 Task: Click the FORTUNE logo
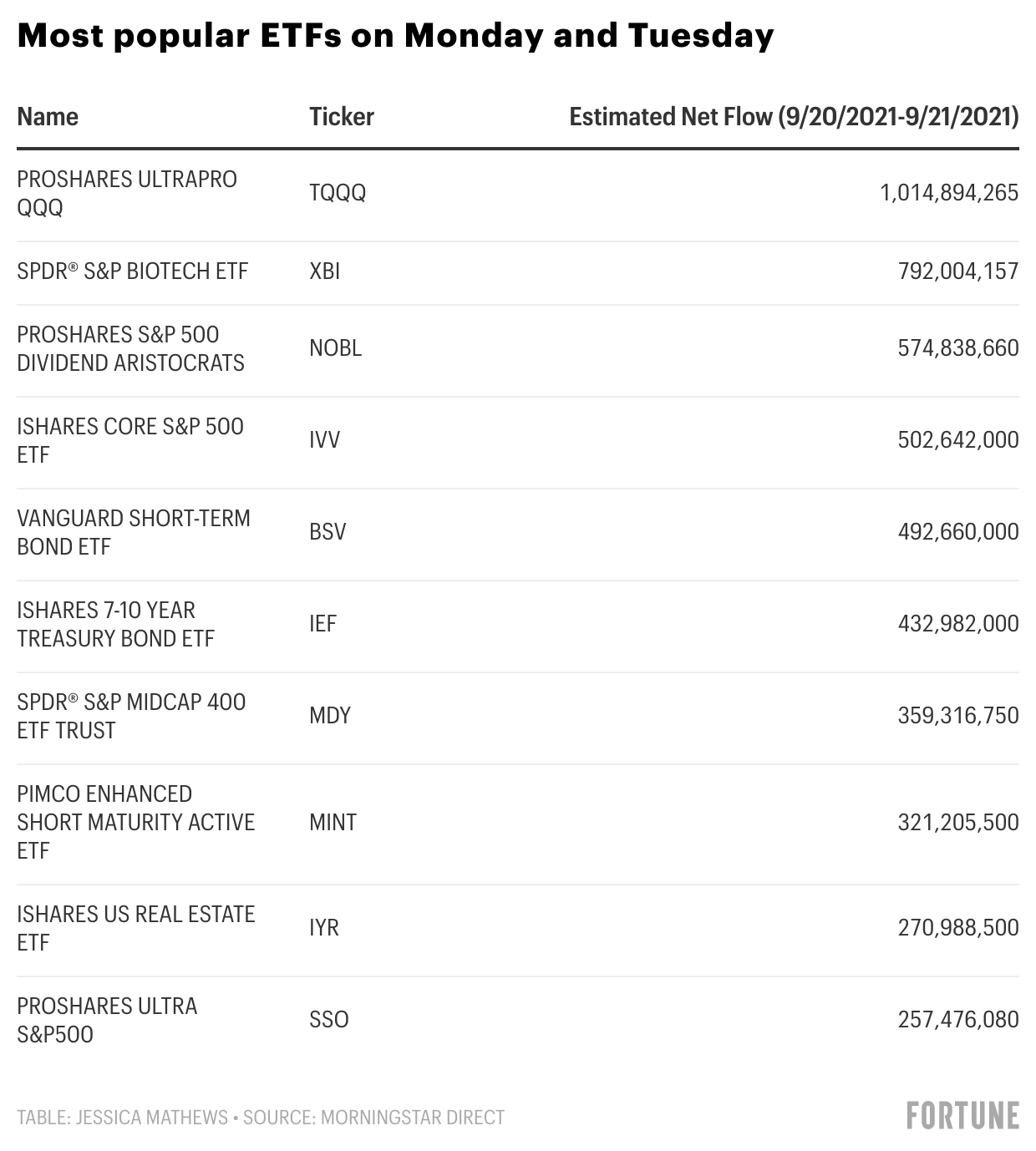tap(962, 1116)
